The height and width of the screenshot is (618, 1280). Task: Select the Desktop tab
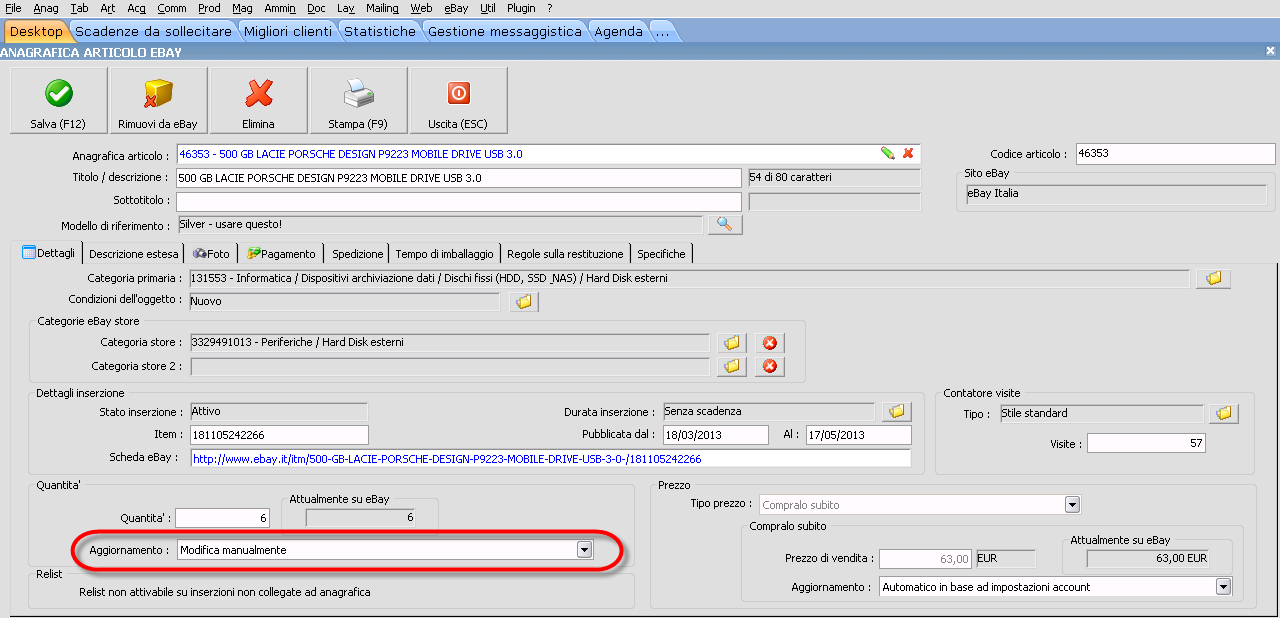pyautogui.click(x=36, y=32)
